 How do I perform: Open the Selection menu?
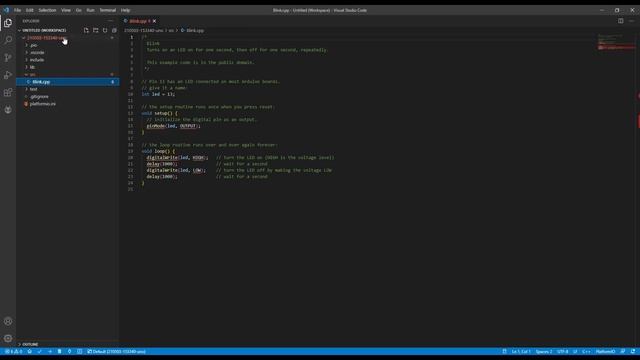[x=47, y=10]
